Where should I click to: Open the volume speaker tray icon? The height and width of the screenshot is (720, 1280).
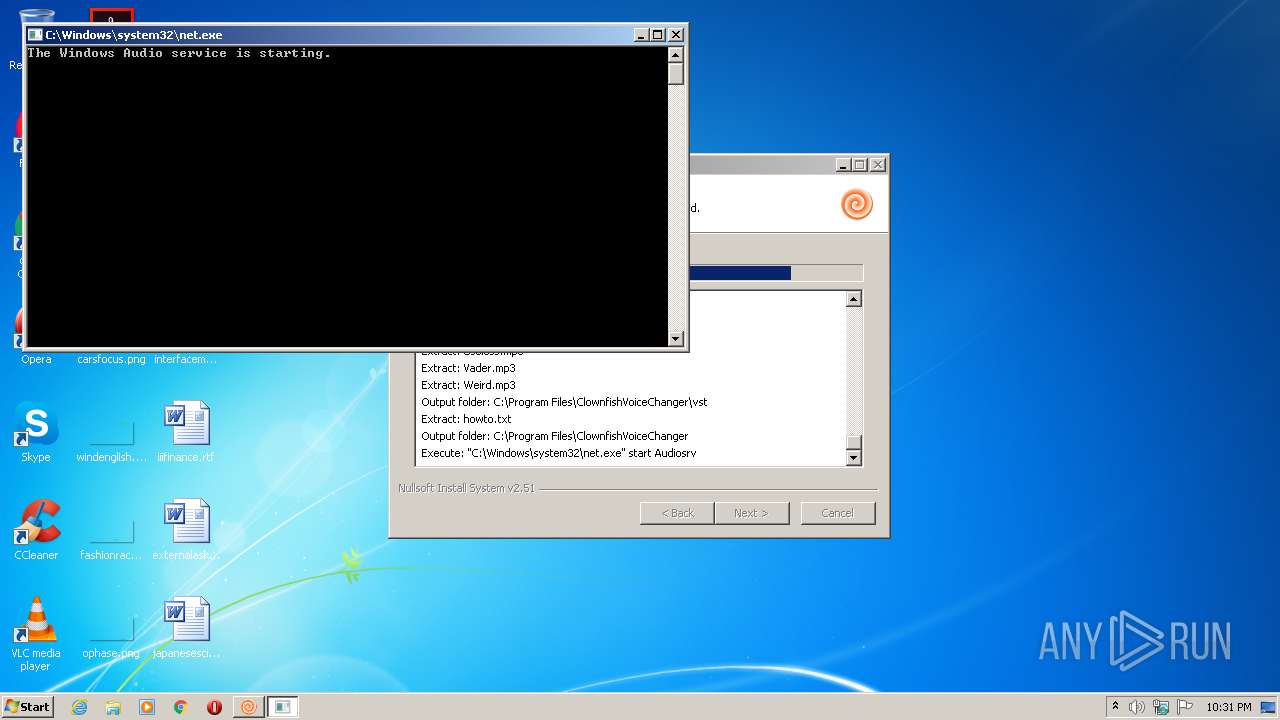coord(1137,707)
